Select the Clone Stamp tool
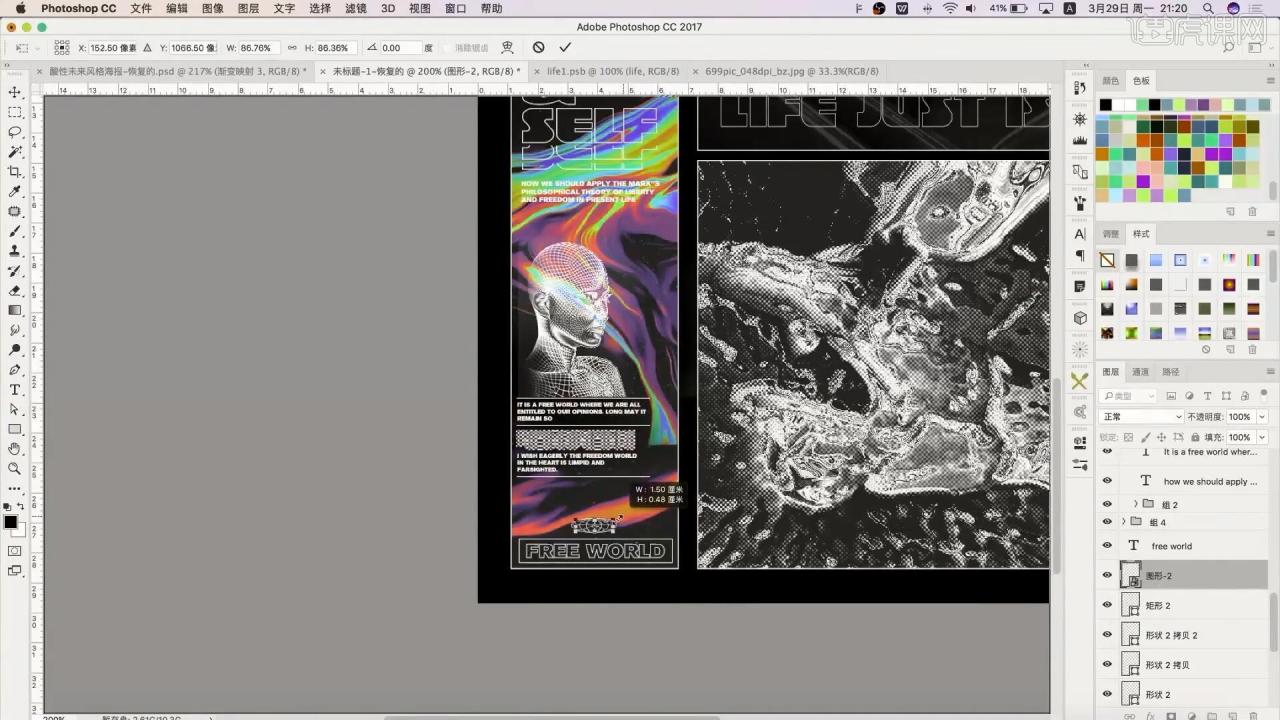 click(15, 251)
